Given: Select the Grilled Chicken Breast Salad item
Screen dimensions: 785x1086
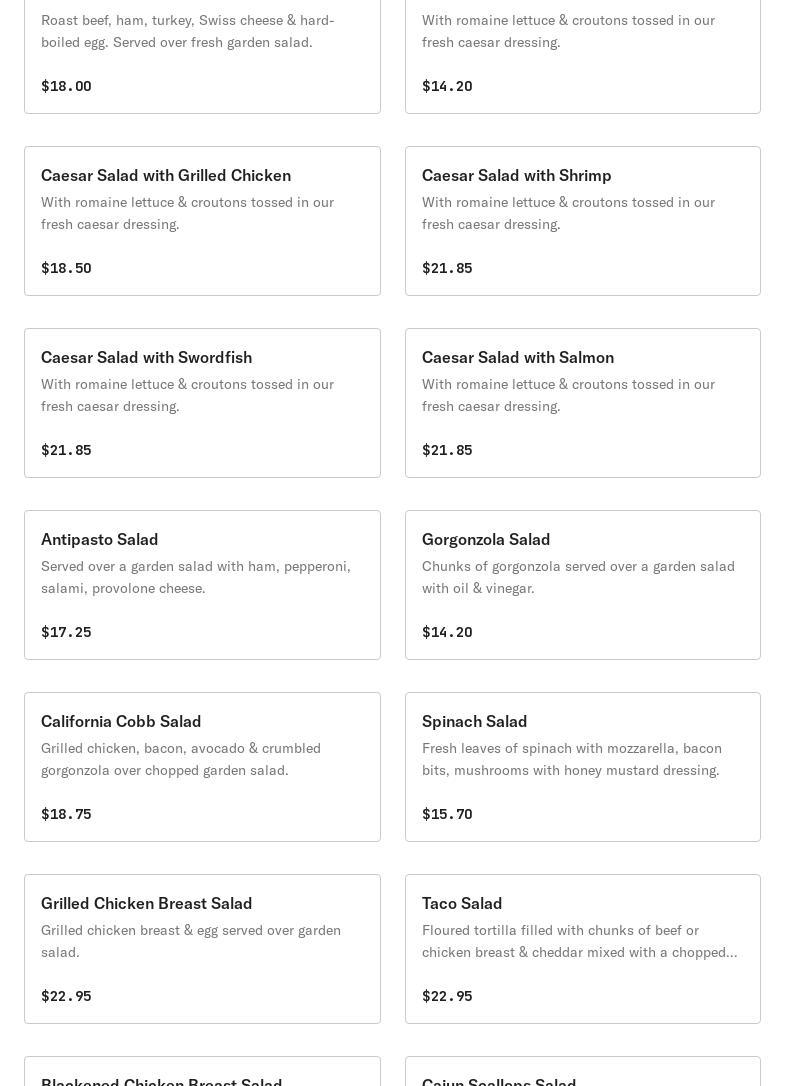Looking at the screenshot, I should 202,949.
